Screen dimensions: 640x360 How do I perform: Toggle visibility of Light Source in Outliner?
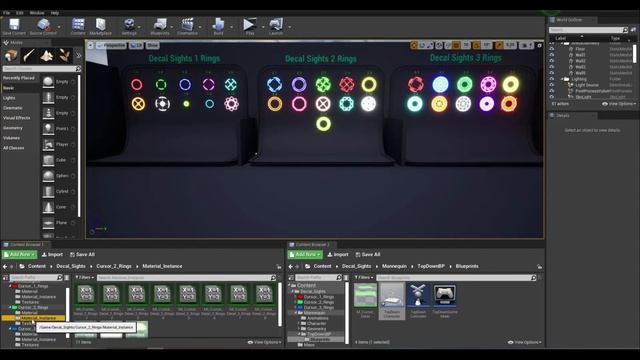coord(552,85)
